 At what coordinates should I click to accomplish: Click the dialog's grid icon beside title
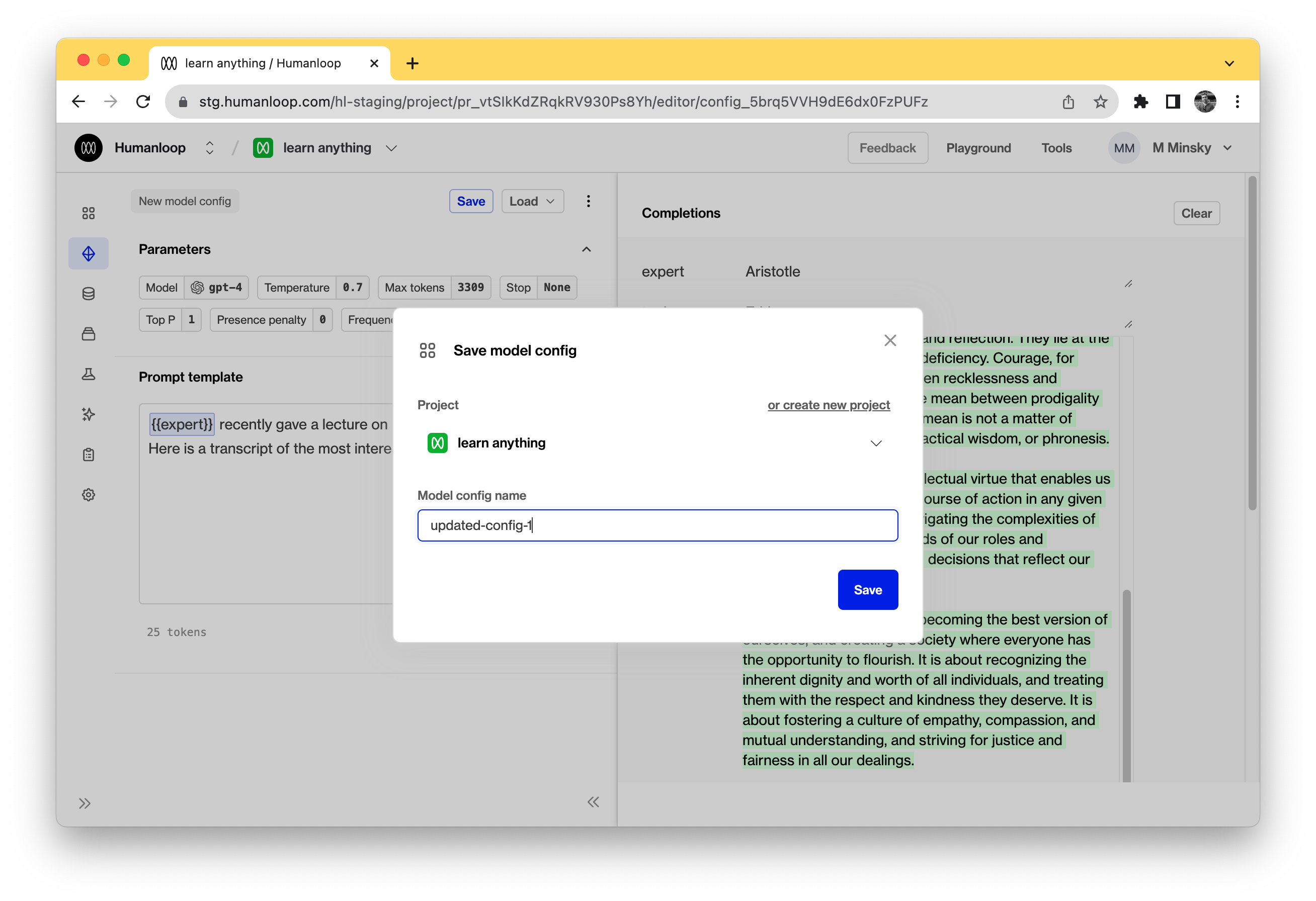tap(428, 350)
